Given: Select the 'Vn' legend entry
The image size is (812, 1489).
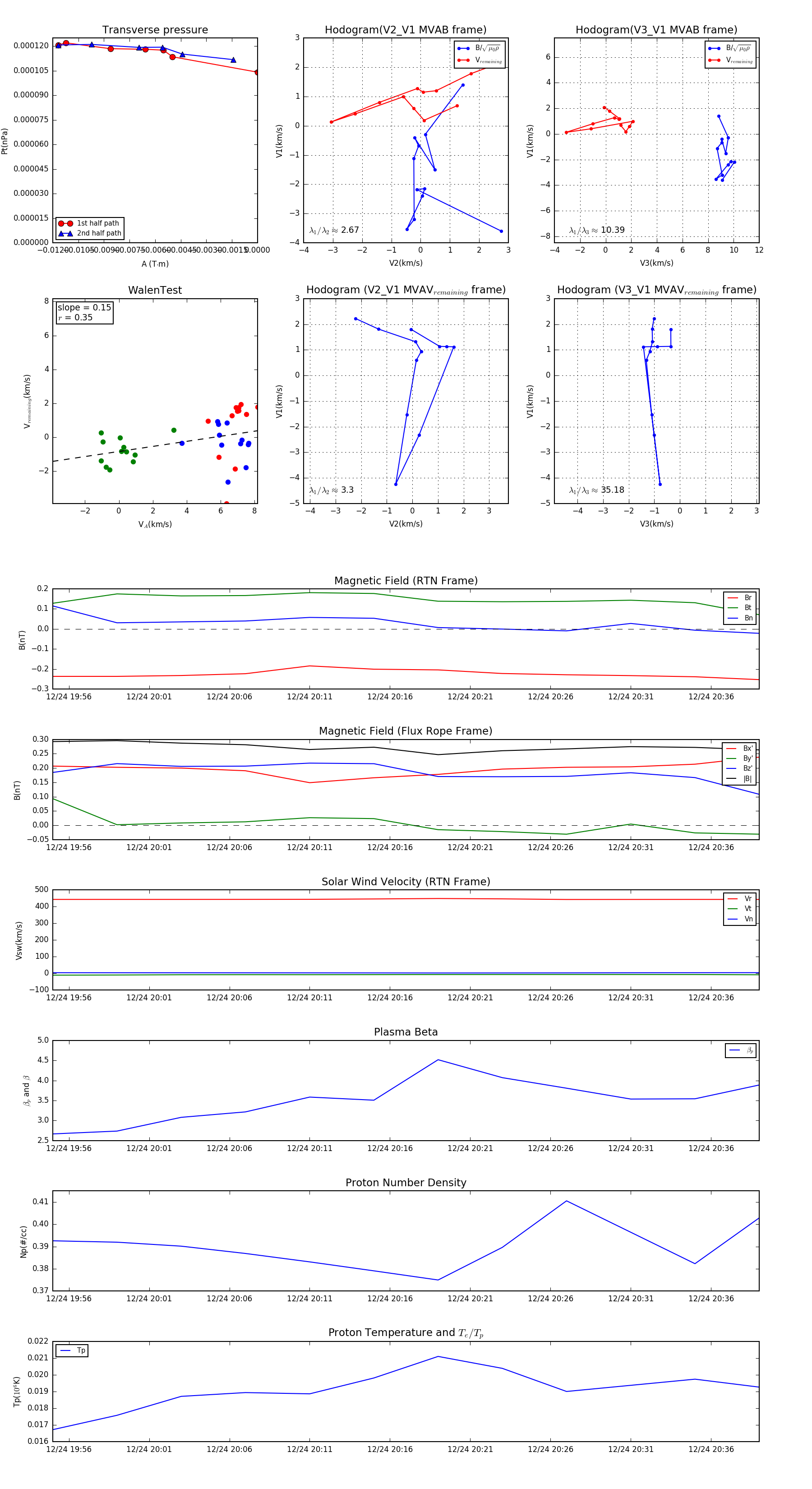Looking at the screenshot, I should pyautogui.click(x=740, y=919).
